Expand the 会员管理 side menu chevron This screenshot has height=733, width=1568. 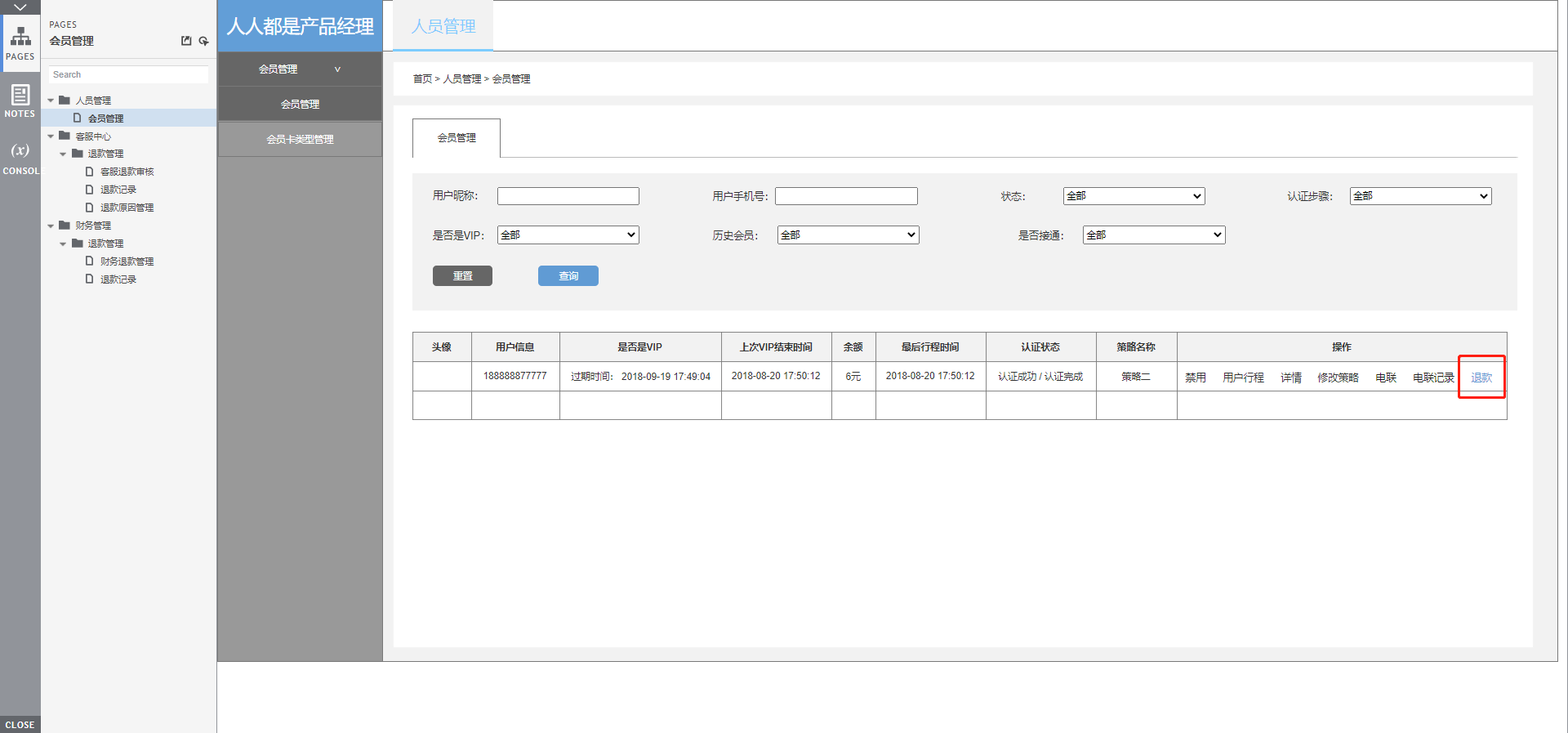(x=337, y=69)
